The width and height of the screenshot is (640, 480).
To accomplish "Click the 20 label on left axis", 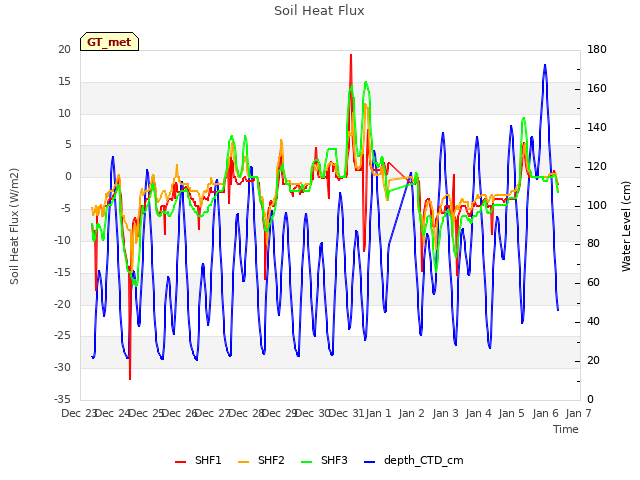I will (x=64, y=50).
